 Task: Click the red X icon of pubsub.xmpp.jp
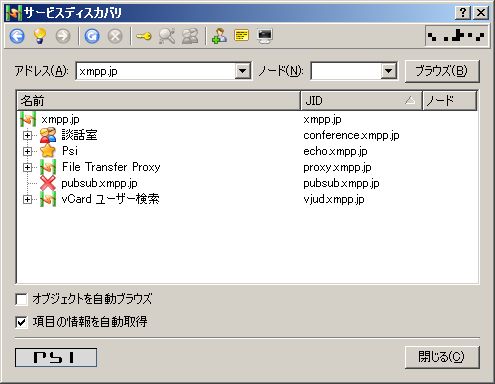click(48, 183)
